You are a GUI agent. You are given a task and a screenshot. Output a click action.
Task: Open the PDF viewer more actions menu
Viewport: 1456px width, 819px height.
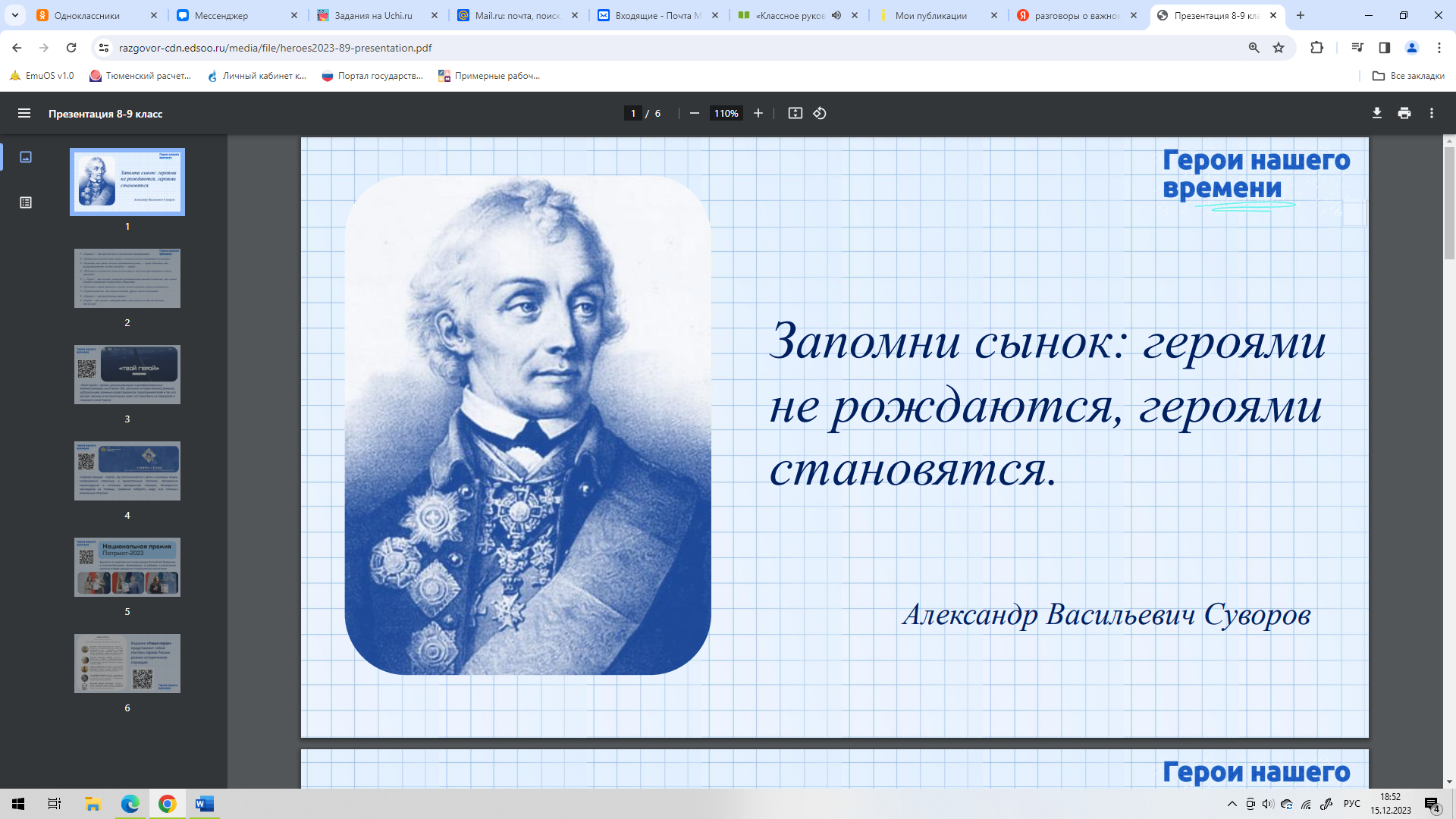(x=1431, y=113)
